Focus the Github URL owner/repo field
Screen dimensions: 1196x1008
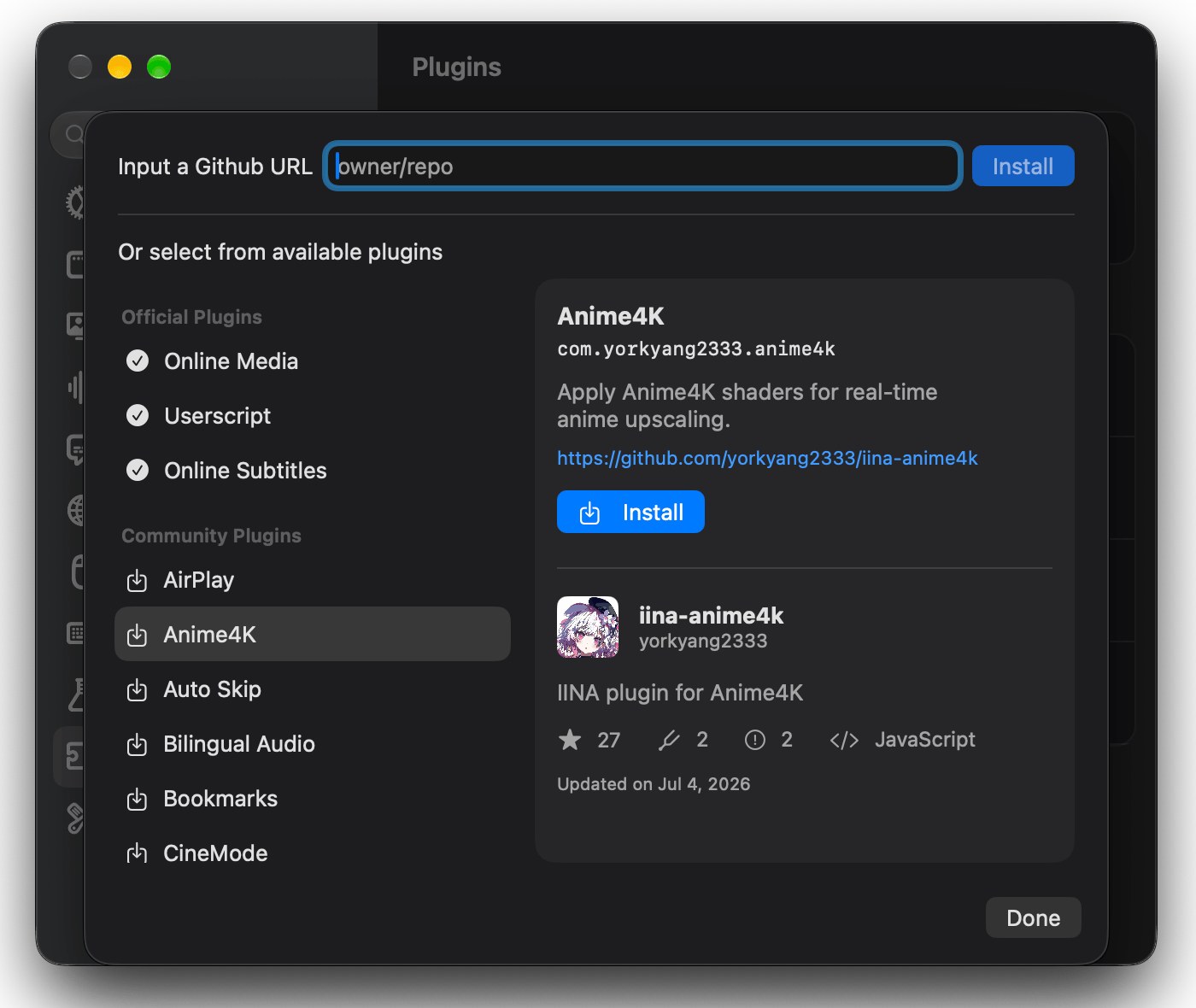point(642,166)
